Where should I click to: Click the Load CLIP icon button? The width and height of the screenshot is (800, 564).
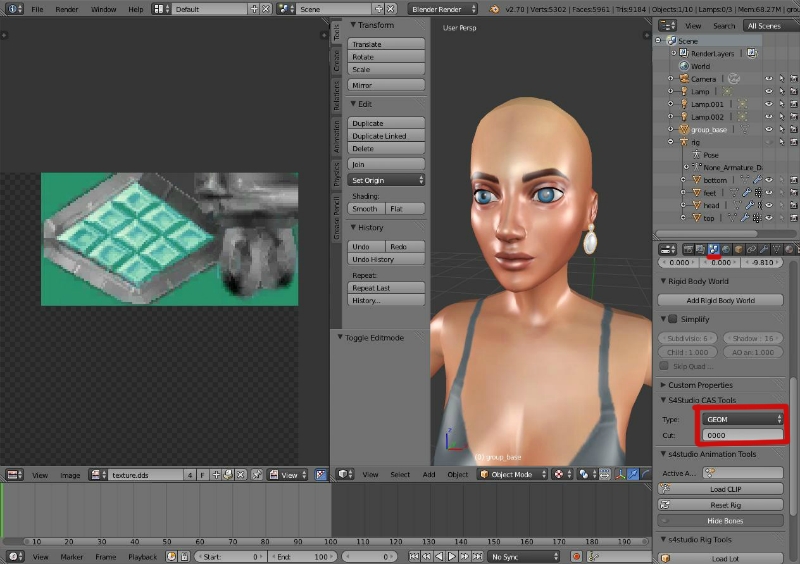(720, 489)
